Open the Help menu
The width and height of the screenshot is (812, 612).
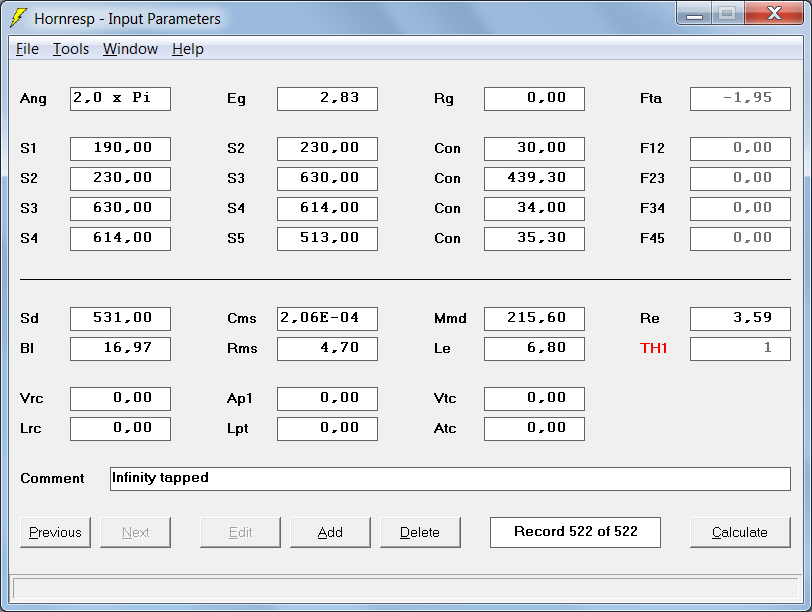click(187, 49)
